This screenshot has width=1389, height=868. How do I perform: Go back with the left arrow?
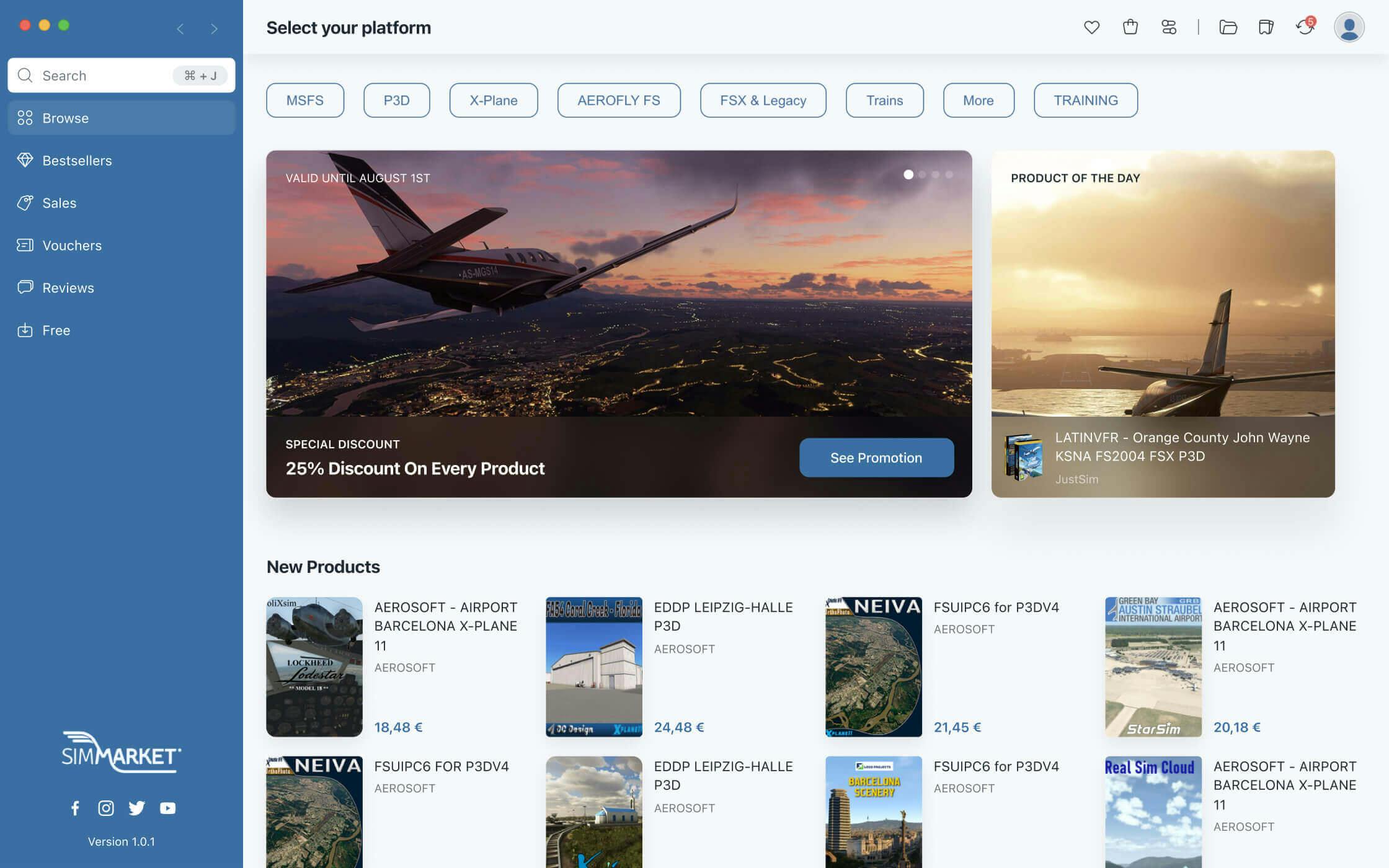(x=180, y=29)
